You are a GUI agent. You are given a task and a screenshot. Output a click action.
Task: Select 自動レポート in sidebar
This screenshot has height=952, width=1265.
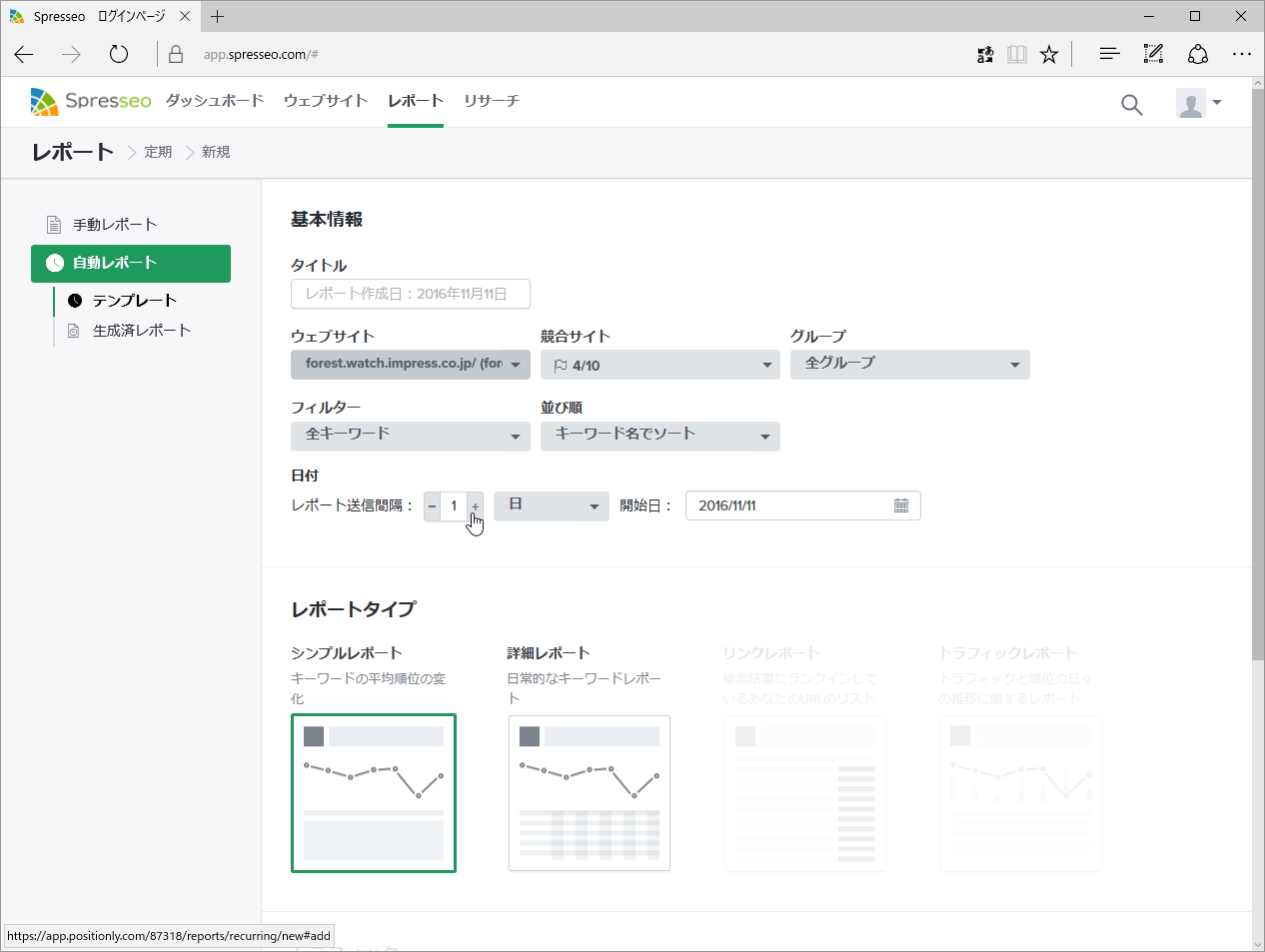tap(131, 264)
